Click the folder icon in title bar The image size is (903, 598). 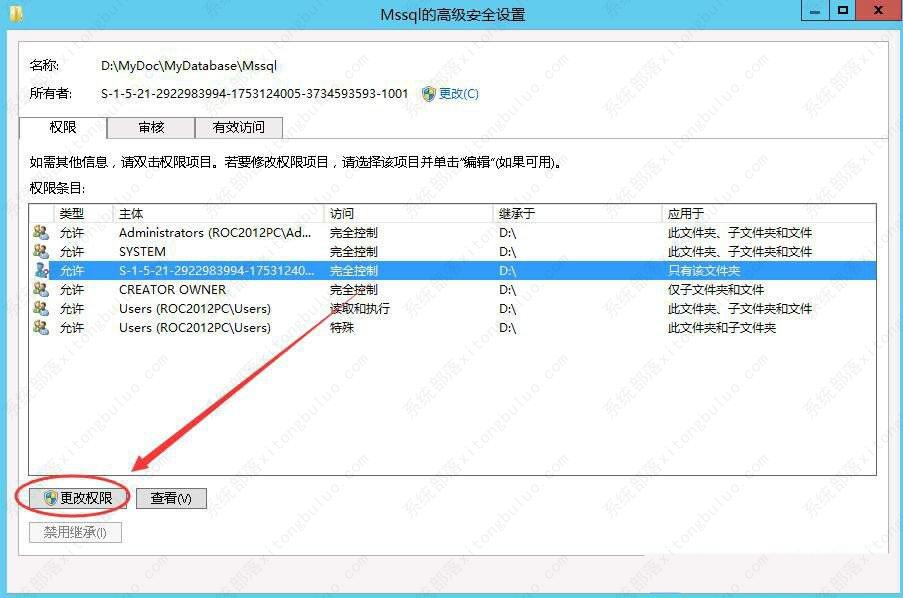pos(16,13)
